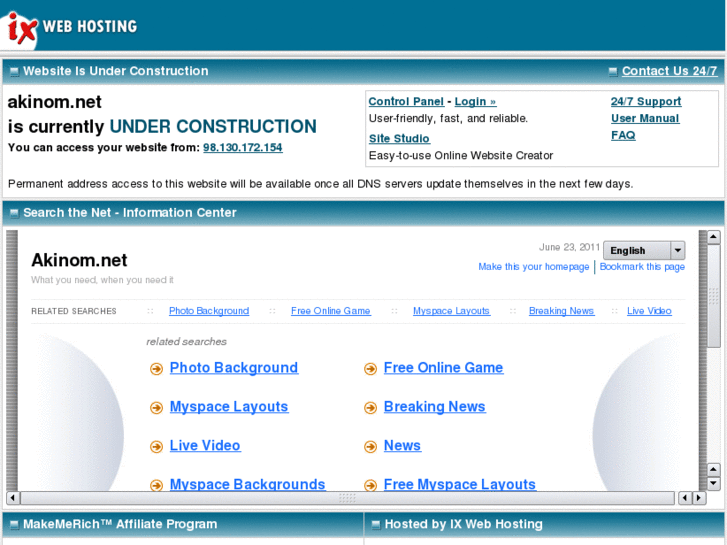Click icon beside Website Is Under Construction
The height and width of the screenshot is (545, 727).
coord(14,71)
